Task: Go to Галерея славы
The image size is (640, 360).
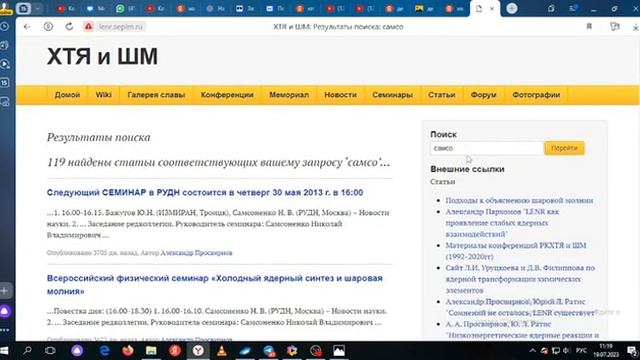Action: (156, 95)
